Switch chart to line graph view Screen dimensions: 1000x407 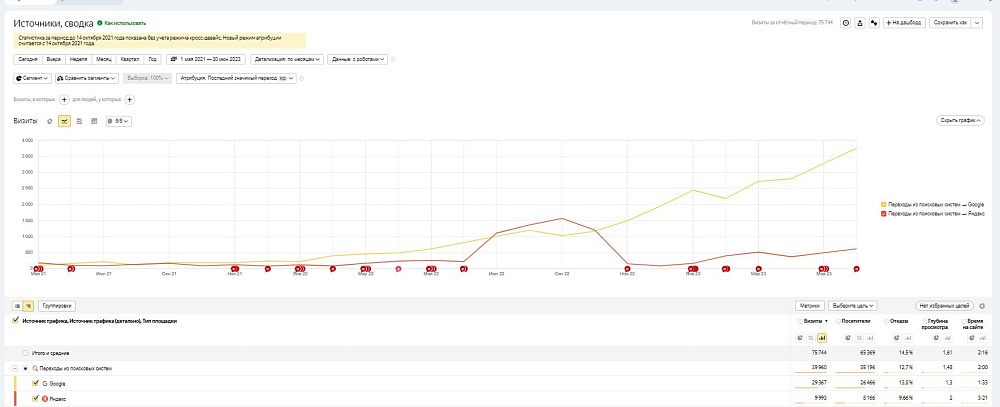click(x=64, y=121)
